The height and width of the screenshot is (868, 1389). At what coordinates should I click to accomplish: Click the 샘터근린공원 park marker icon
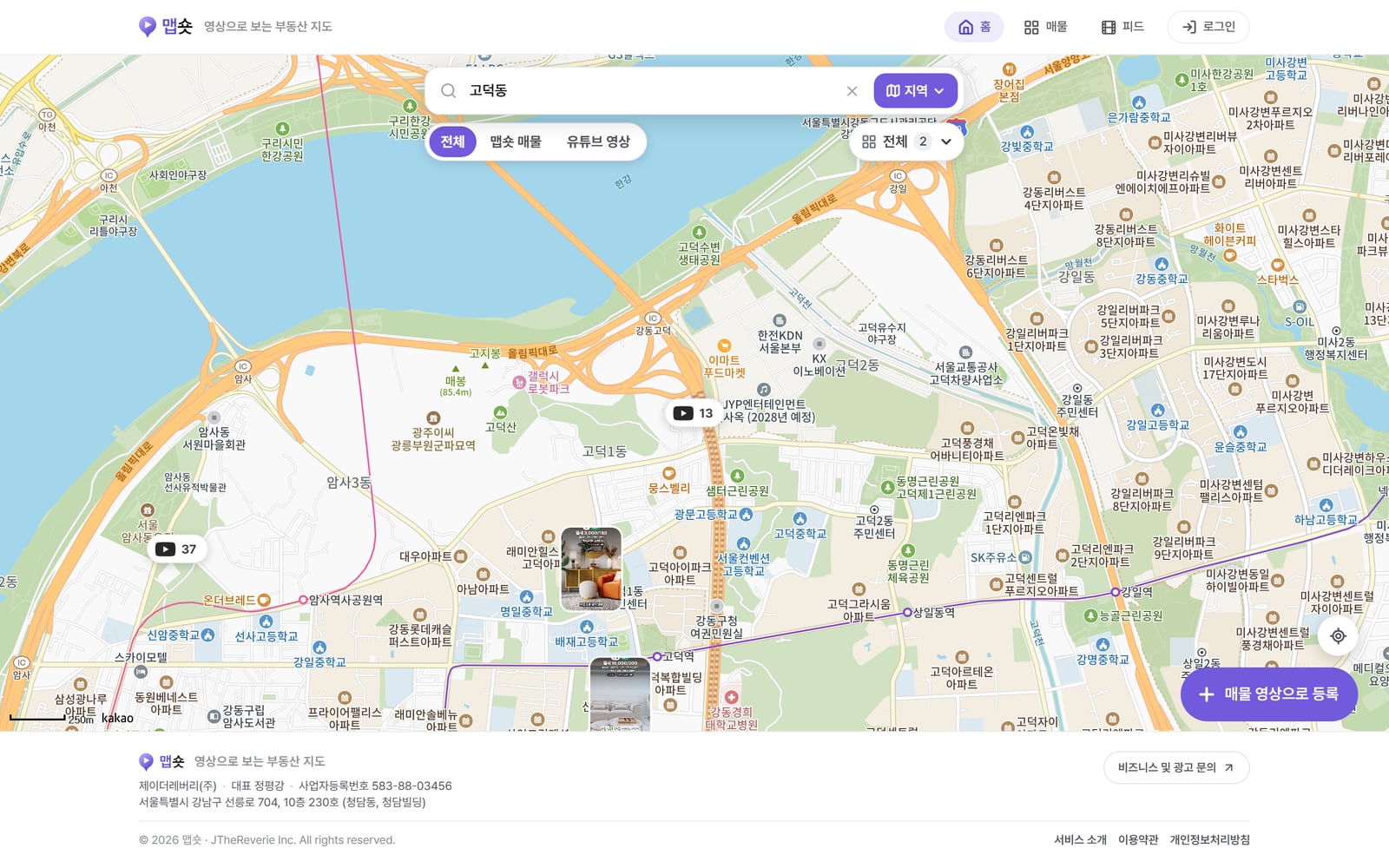click(x=737, y=476)
